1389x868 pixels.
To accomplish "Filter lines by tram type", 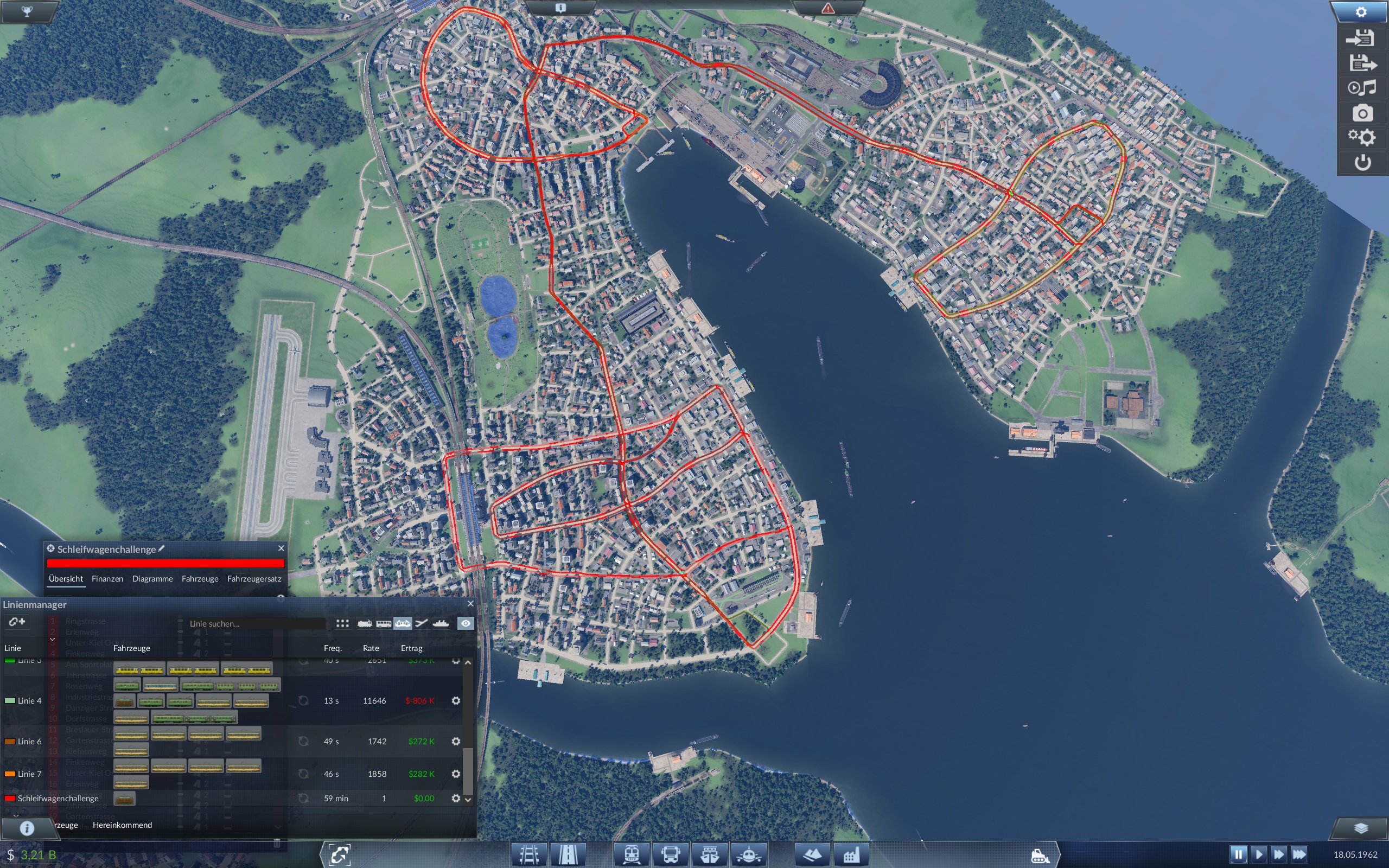I will coord(403,623).
